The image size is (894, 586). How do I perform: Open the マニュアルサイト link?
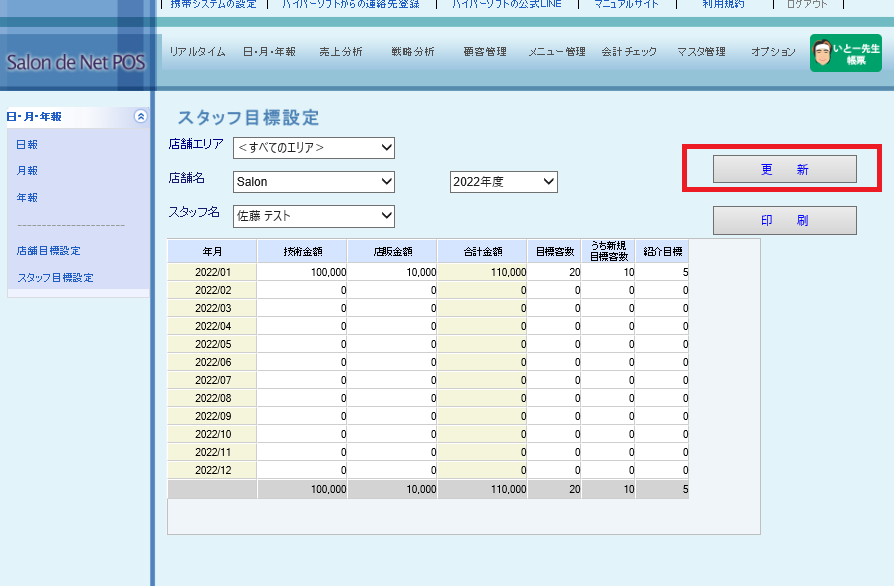pyautogui.click(x=626, y=5)
